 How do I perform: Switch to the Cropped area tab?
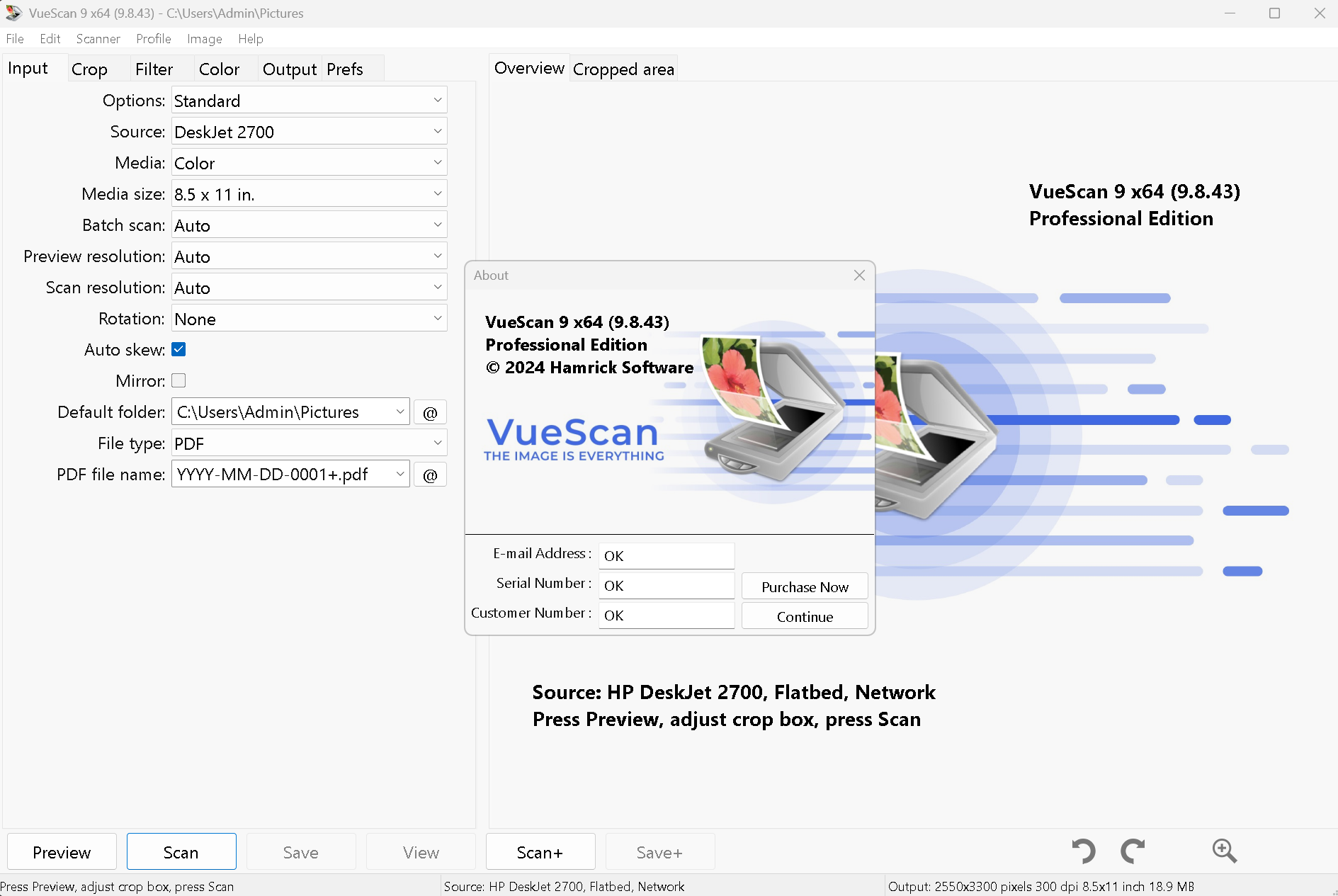623,69
